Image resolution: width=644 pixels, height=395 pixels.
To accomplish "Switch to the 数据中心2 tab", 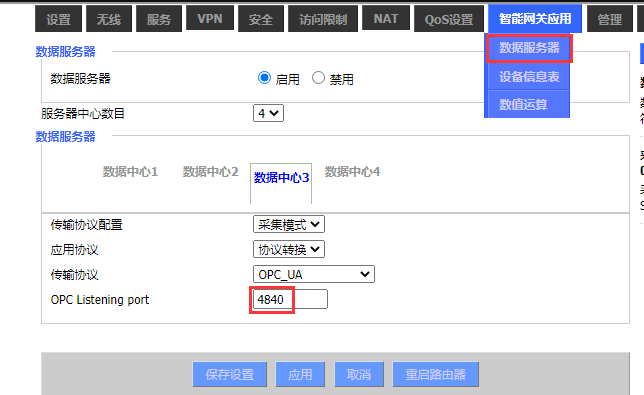I will click(210, 172).
